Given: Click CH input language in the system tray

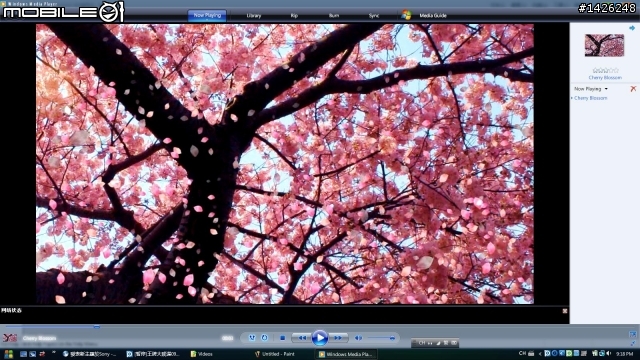Looking at the screenshot, I should [522, 353].
